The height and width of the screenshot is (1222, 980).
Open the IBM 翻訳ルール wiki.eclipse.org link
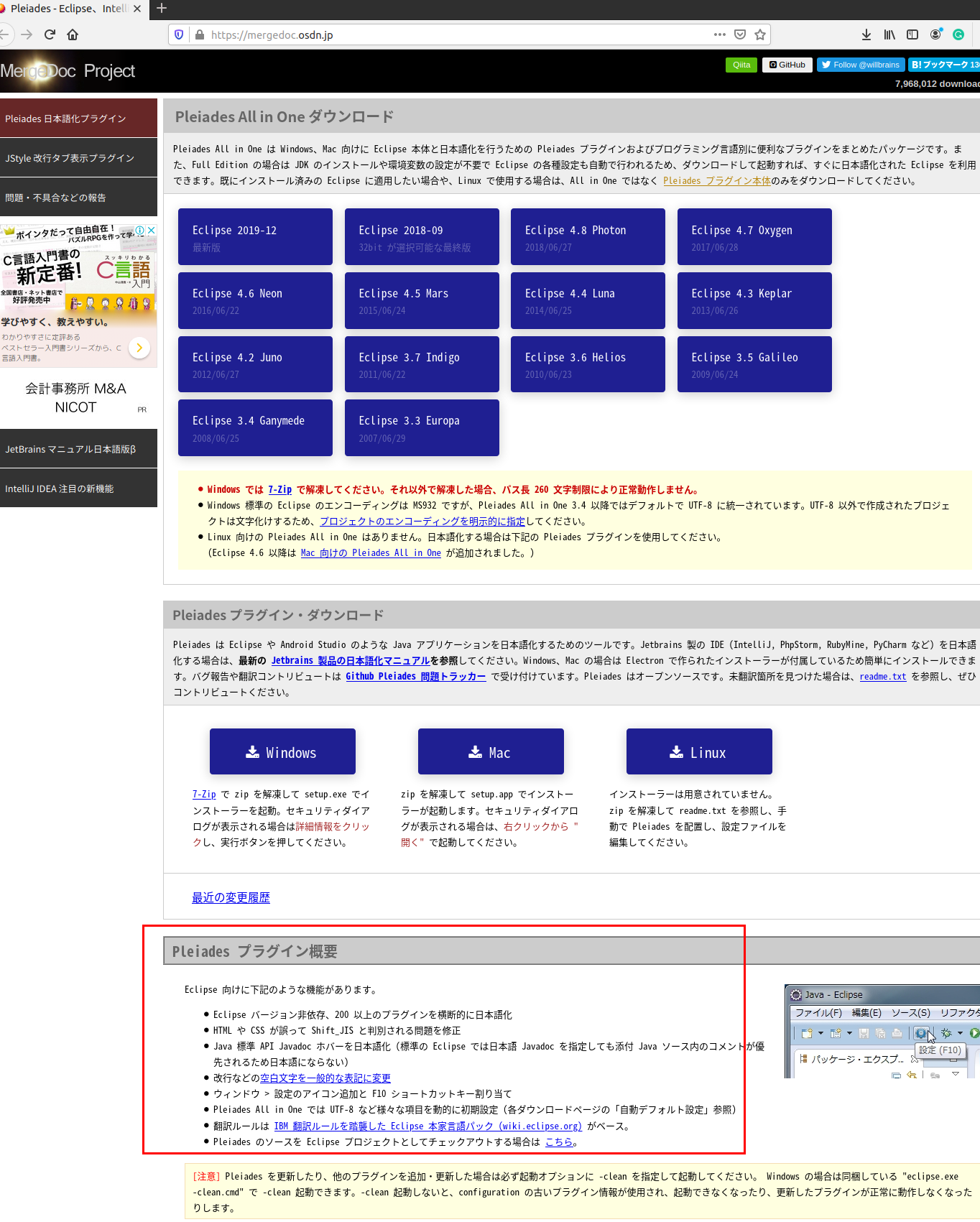pyautogui.click(x=428, y=1126)
